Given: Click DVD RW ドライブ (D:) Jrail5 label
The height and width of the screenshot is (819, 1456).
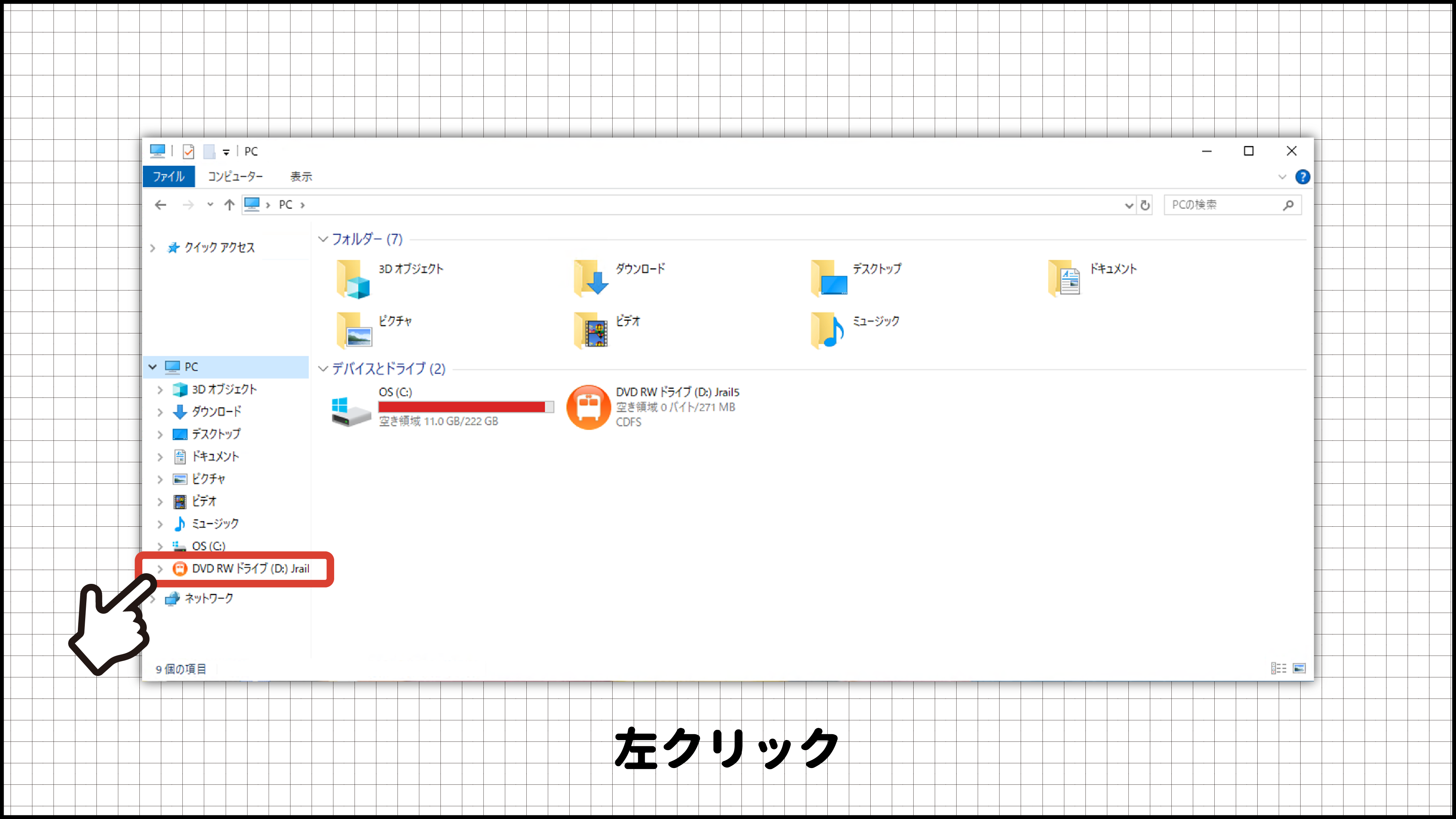Looking at the screenshot, I should point(677,392).
